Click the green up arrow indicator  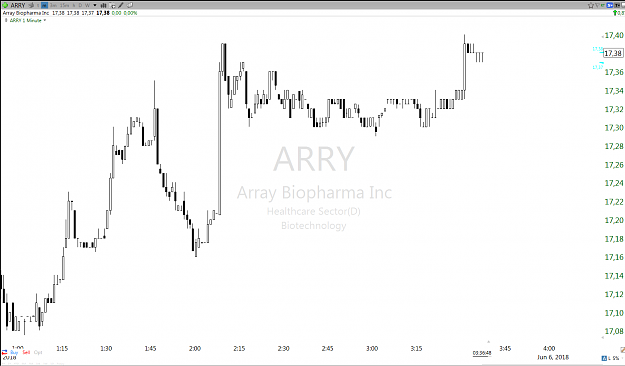(x=615, y=13)
